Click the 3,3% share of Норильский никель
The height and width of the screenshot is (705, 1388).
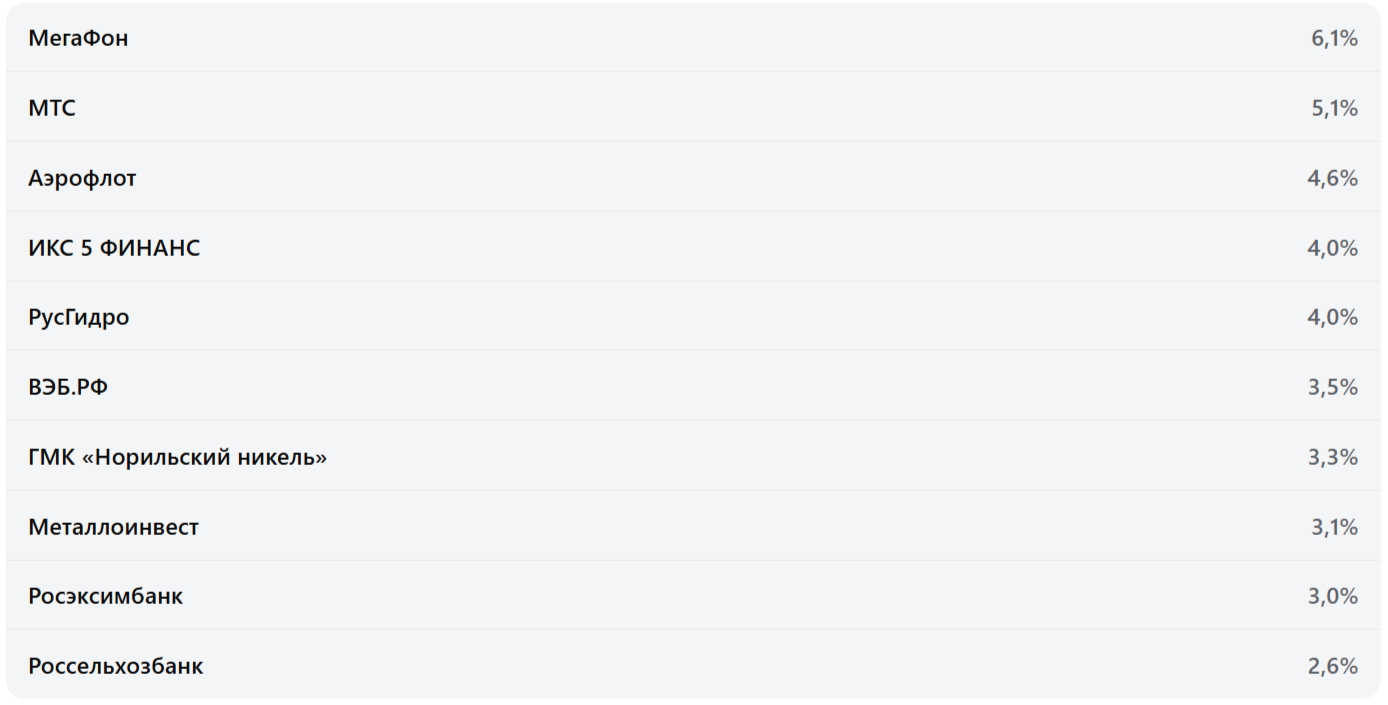1332,458
